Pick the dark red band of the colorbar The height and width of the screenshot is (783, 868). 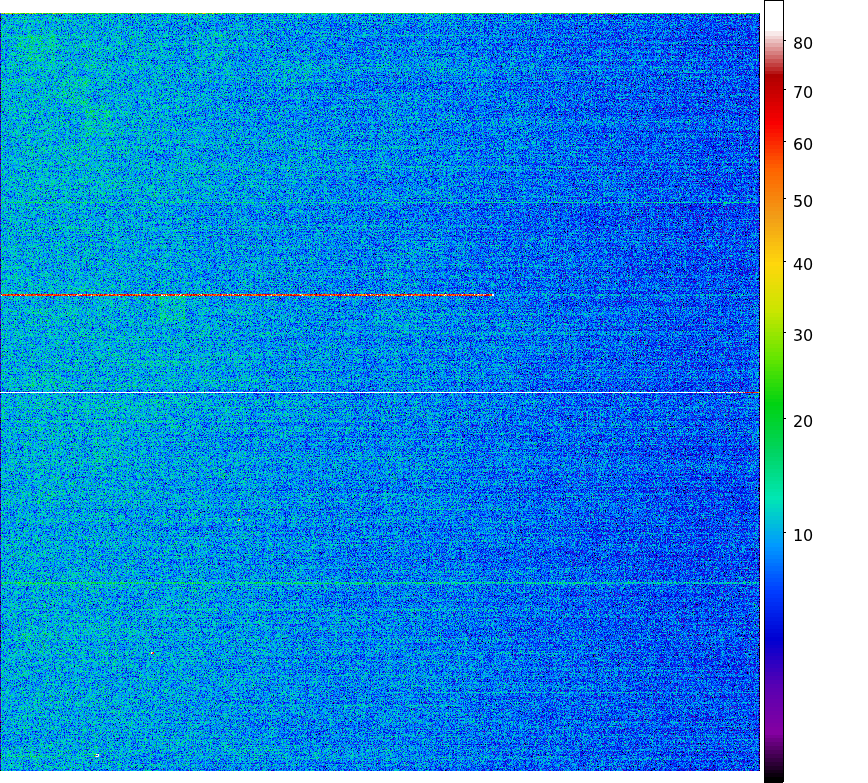(x=773, y=85)
